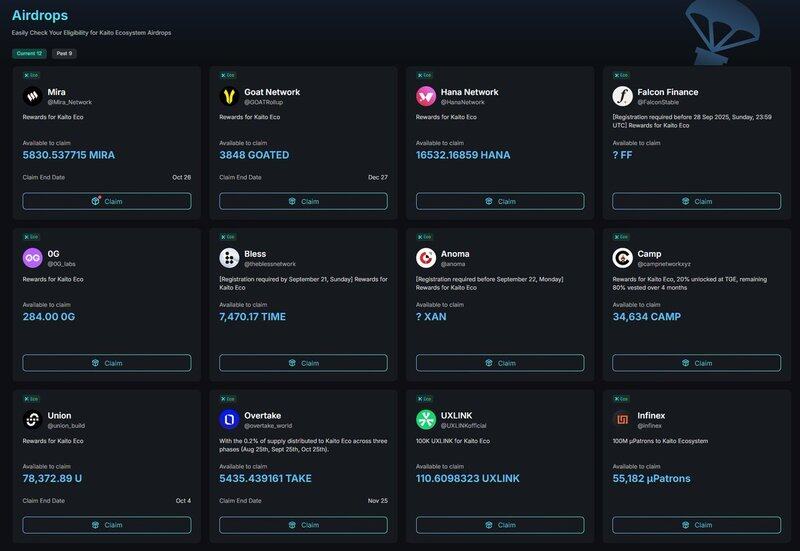
Task: Open the @infinex handle link
Action: pos(649,425)
